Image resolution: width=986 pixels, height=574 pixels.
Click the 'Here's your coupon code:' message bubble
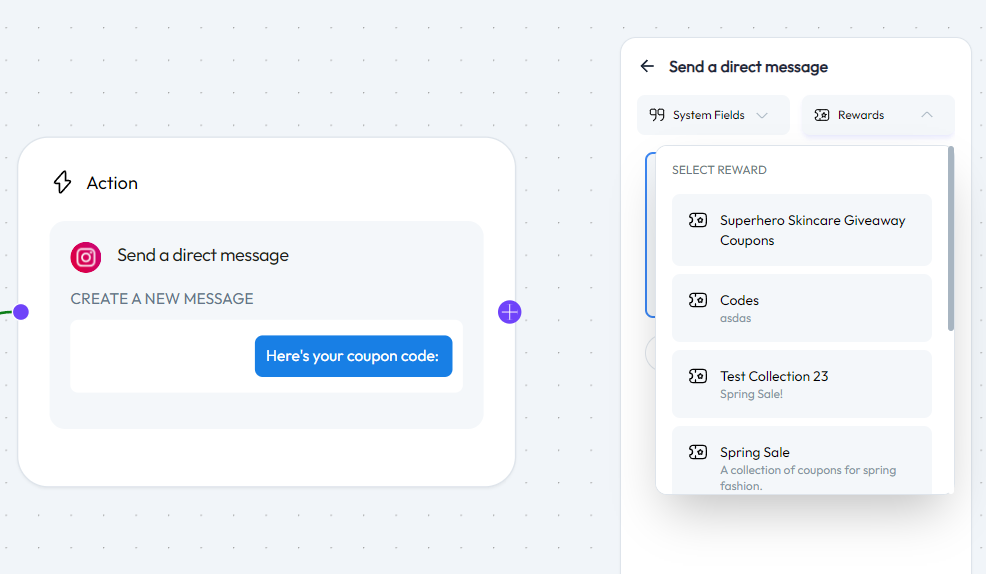coord(353,356)
